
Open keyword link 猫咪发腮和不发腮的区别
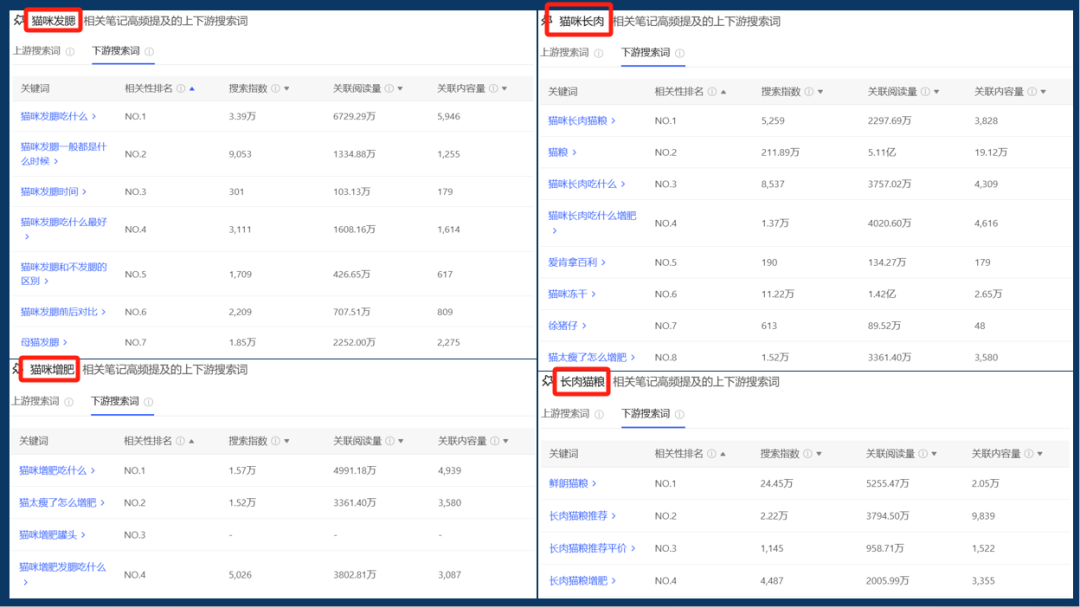click(x=63, y=274)
